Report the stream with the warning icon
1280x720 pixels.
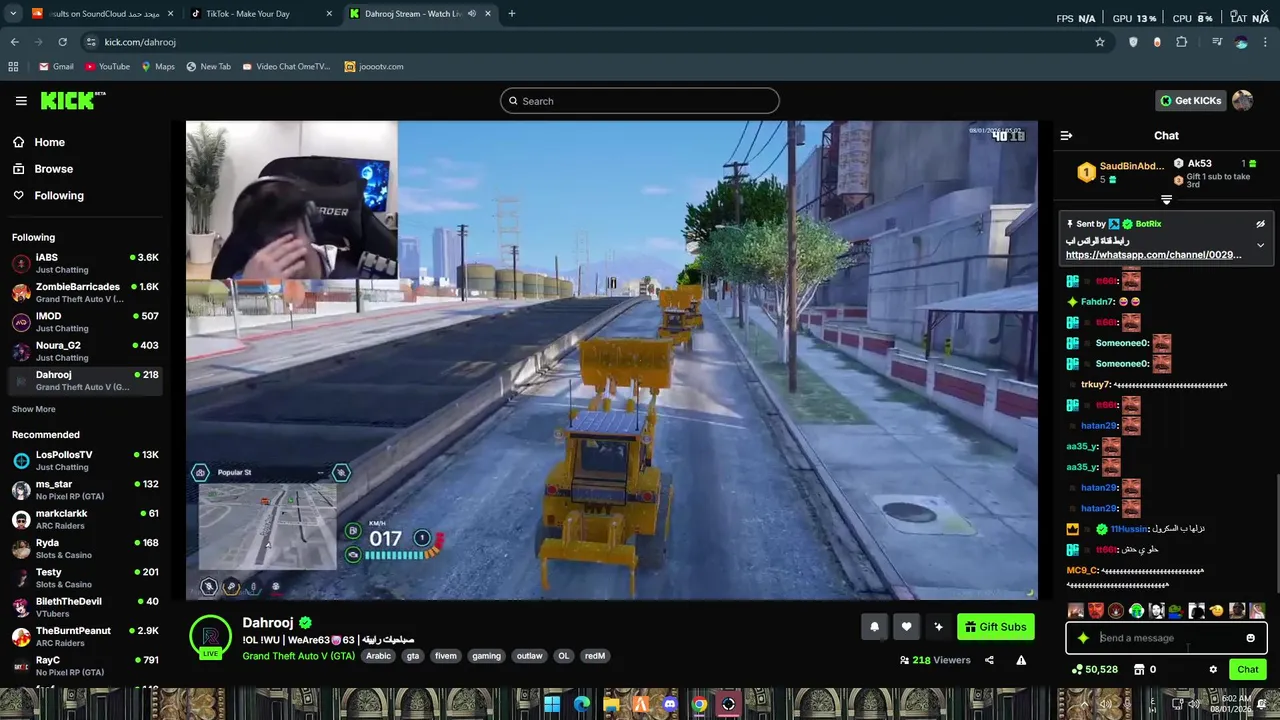click(1021, 660)
